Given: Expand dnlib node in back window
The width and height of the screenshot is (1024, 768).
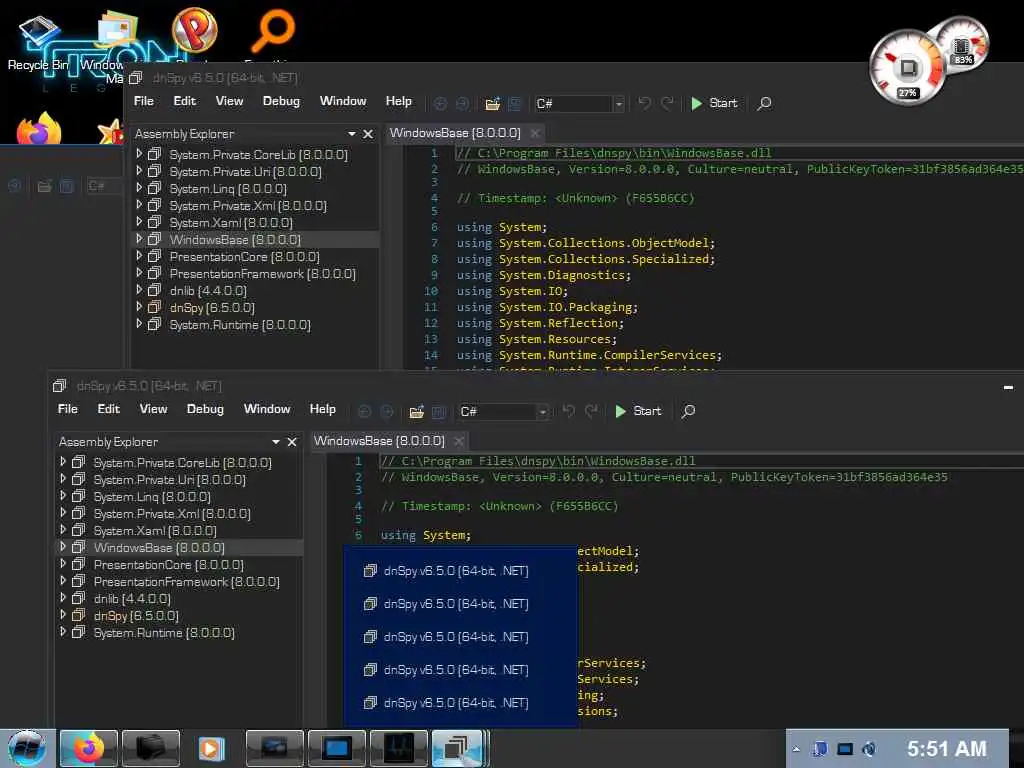Looking at the screenshot, I should coord(139,289).
